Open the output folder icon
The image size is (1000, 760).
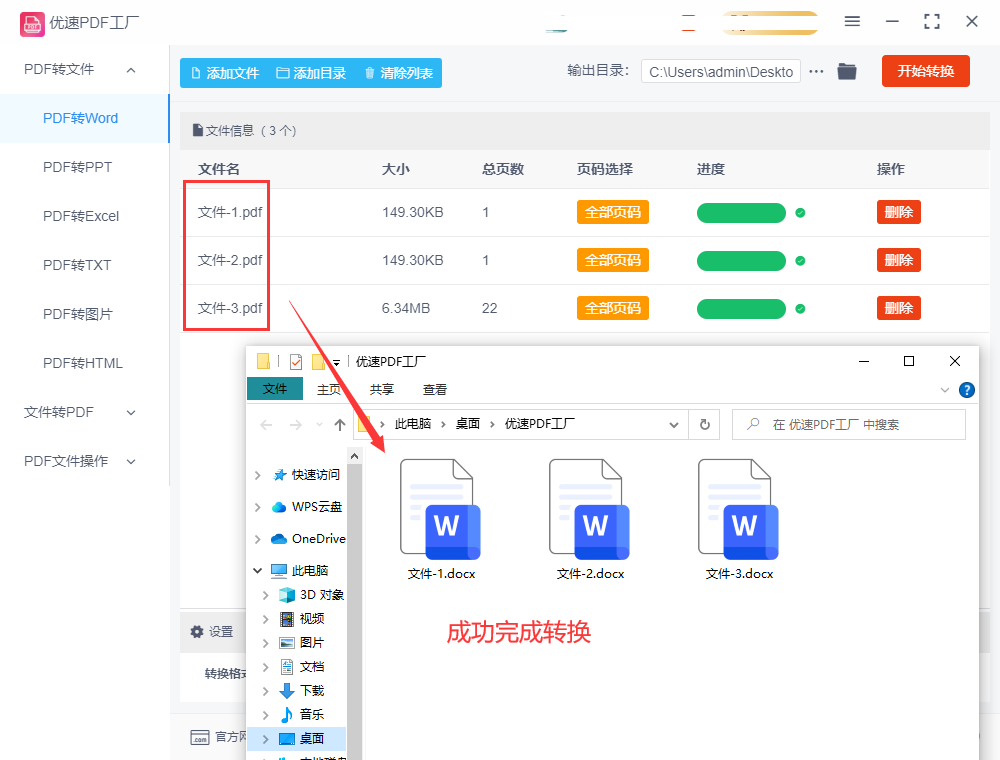847,71
